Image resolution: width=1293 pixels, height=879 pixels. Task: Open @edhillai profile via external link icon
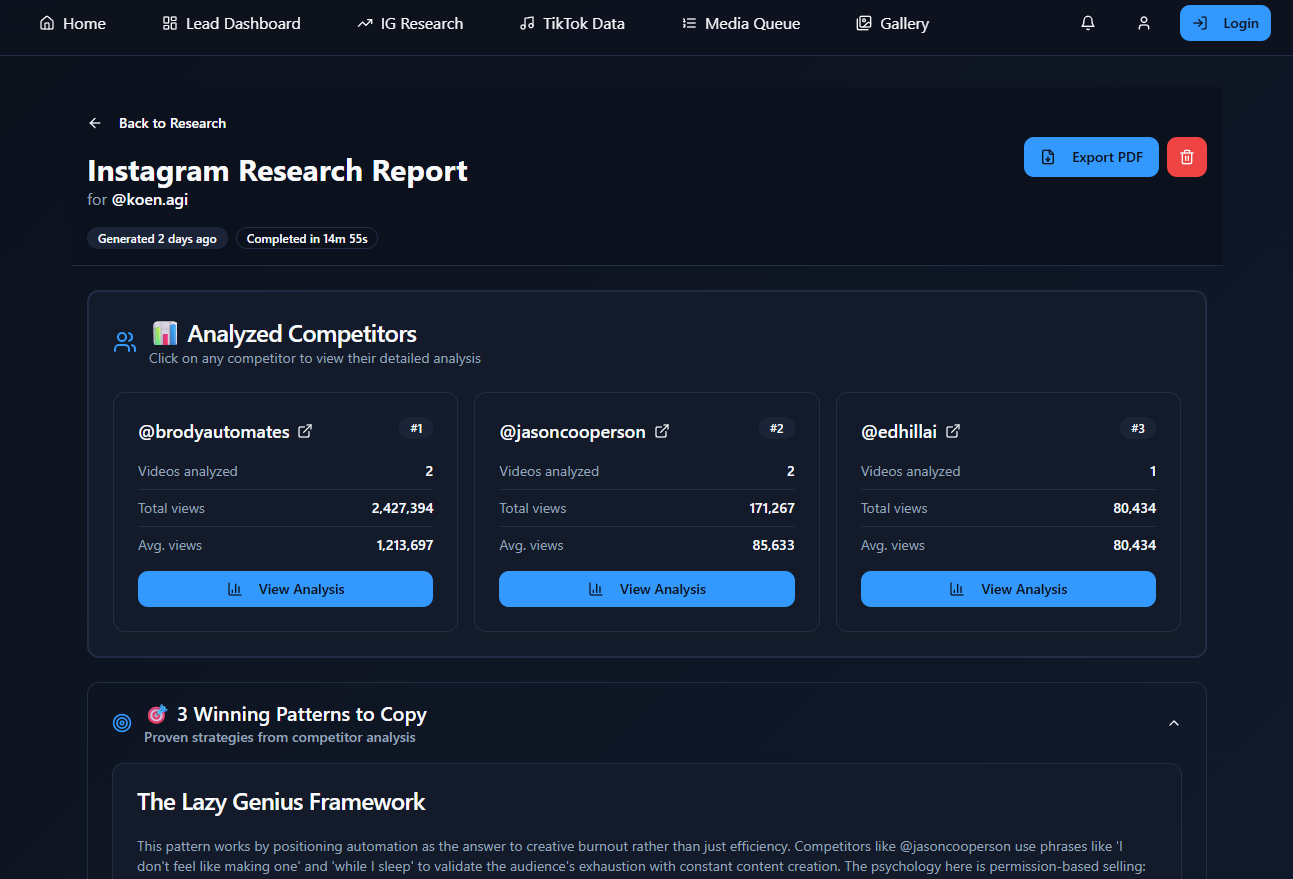point(952,431)
